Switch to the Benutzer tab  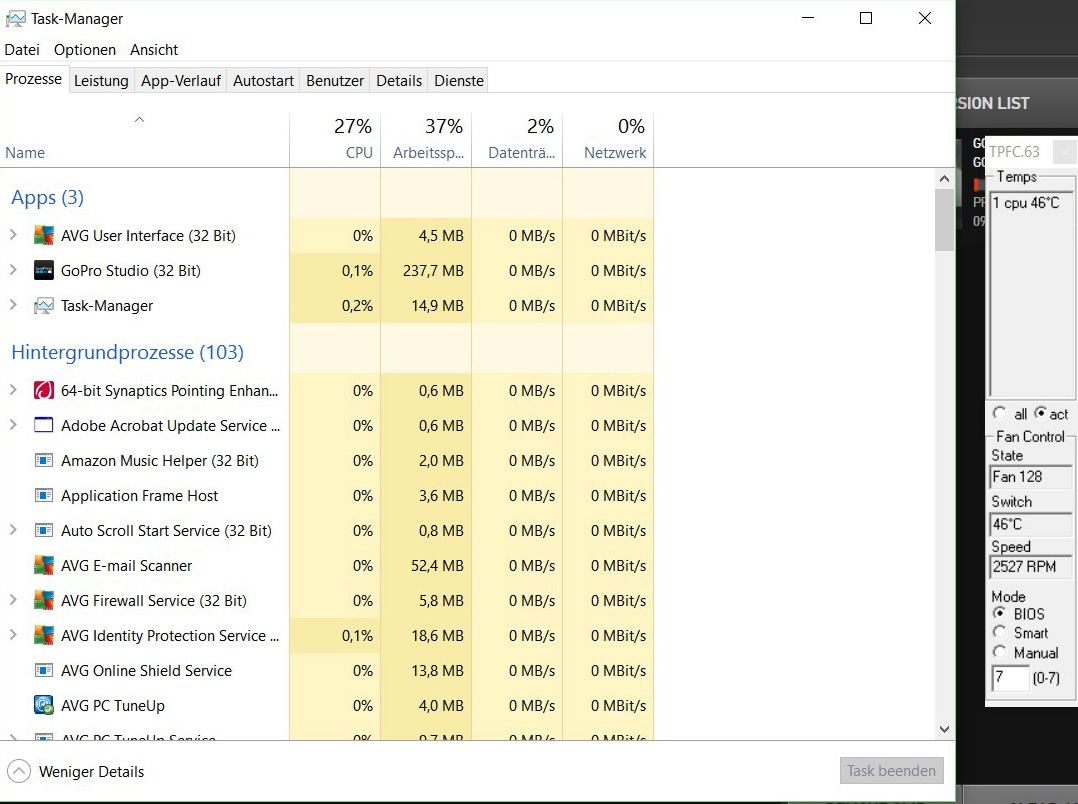pos(335,80)
